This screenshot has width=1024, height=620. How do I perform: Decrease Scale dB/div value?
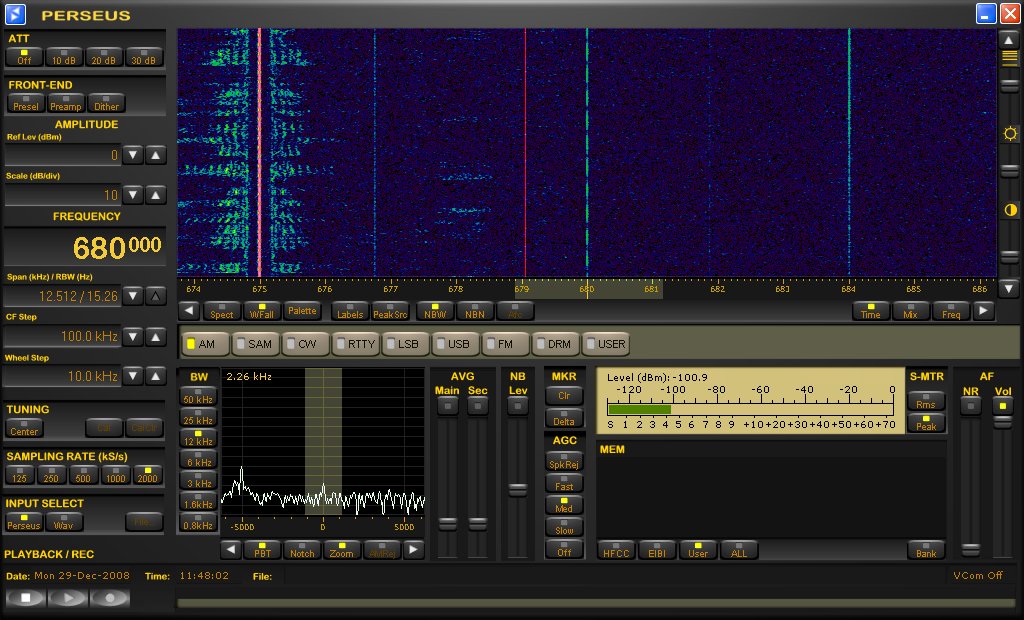[133, 195]
